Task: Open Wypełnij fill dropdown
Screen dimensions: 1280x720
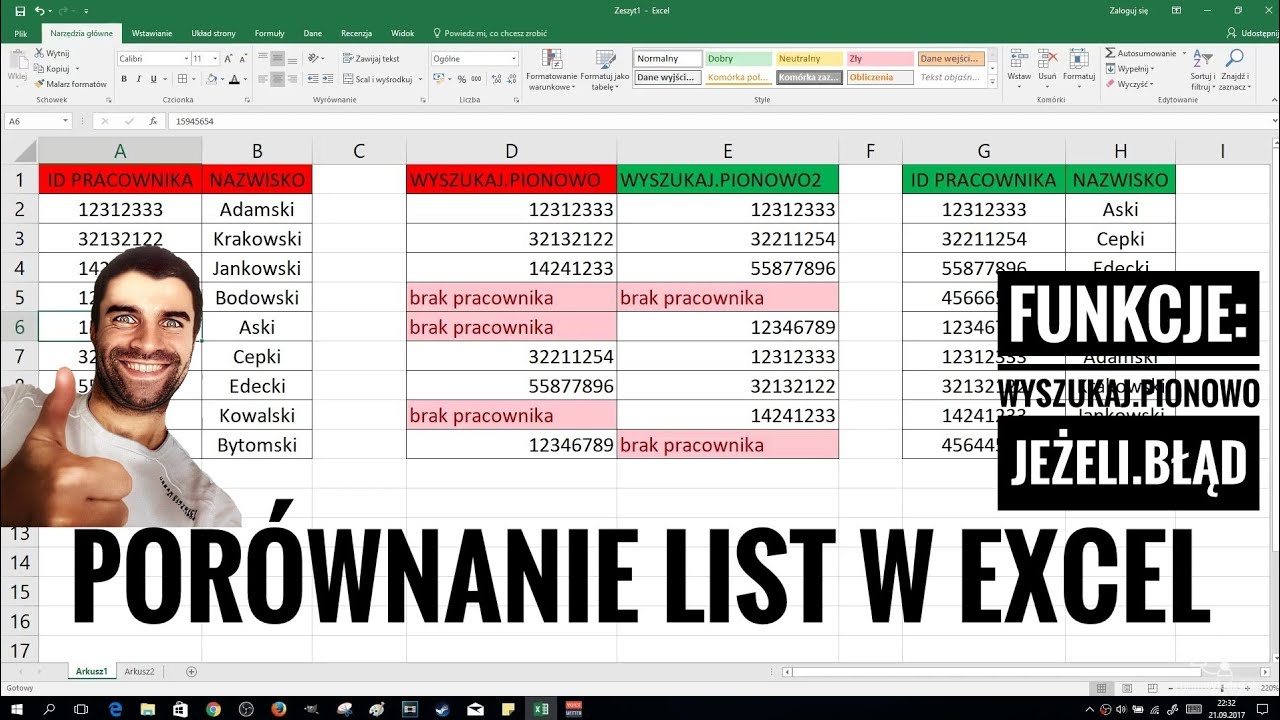Action: click(1130, 69)
